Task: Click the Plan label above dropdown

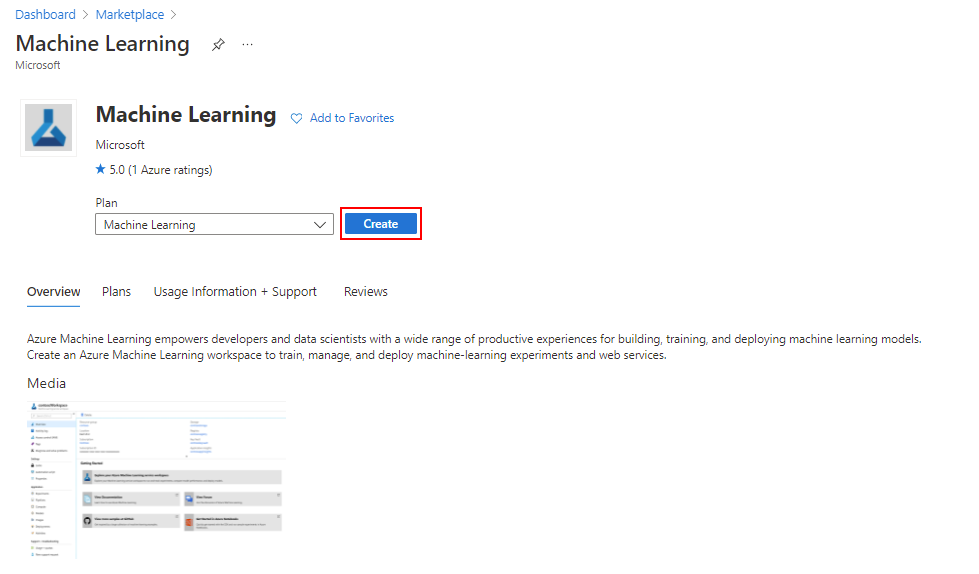Action: coord(106,203)
